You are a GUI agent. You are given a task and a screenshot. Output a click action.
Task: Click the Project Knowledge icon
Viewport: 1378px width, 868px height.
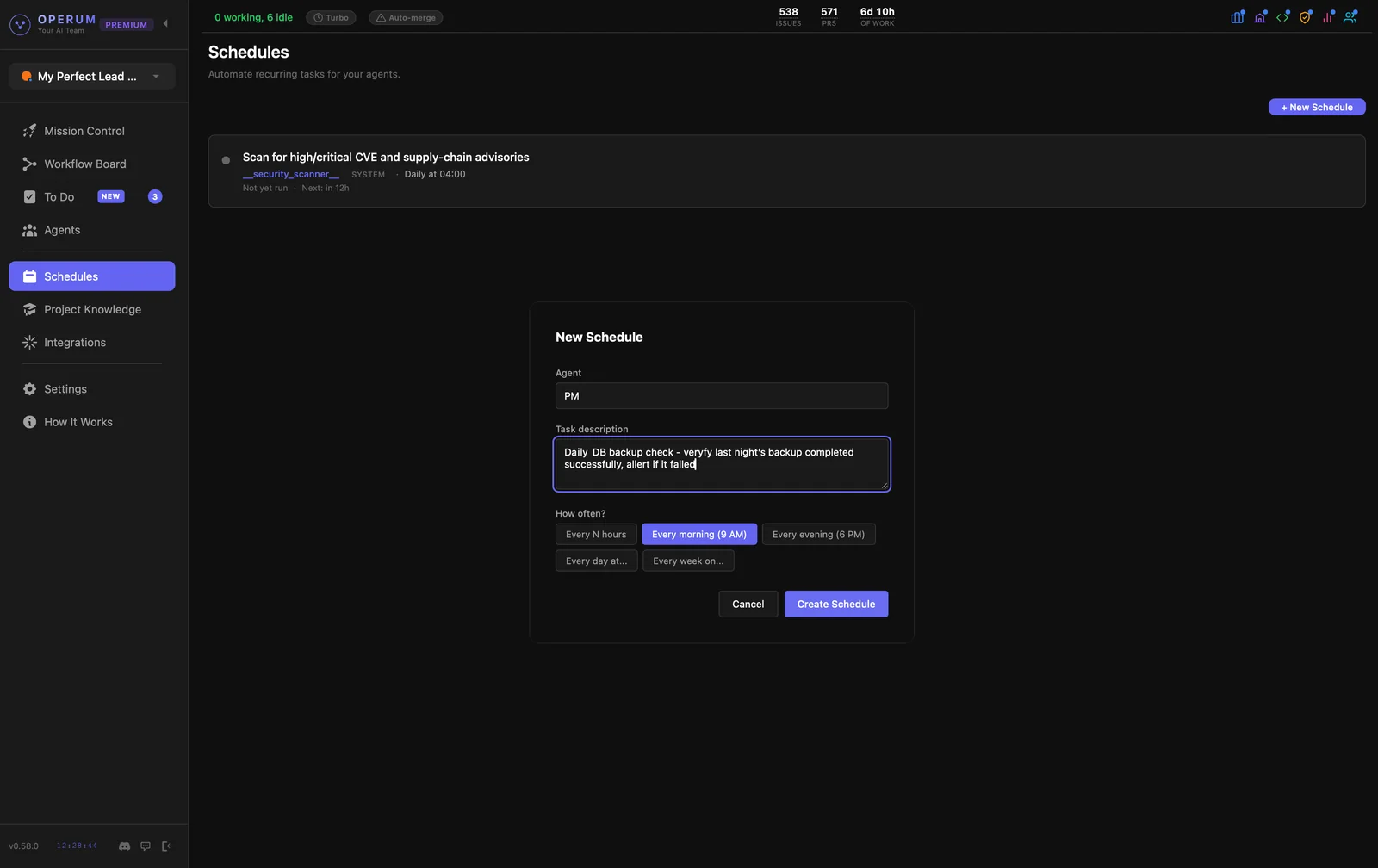(29, 309)
